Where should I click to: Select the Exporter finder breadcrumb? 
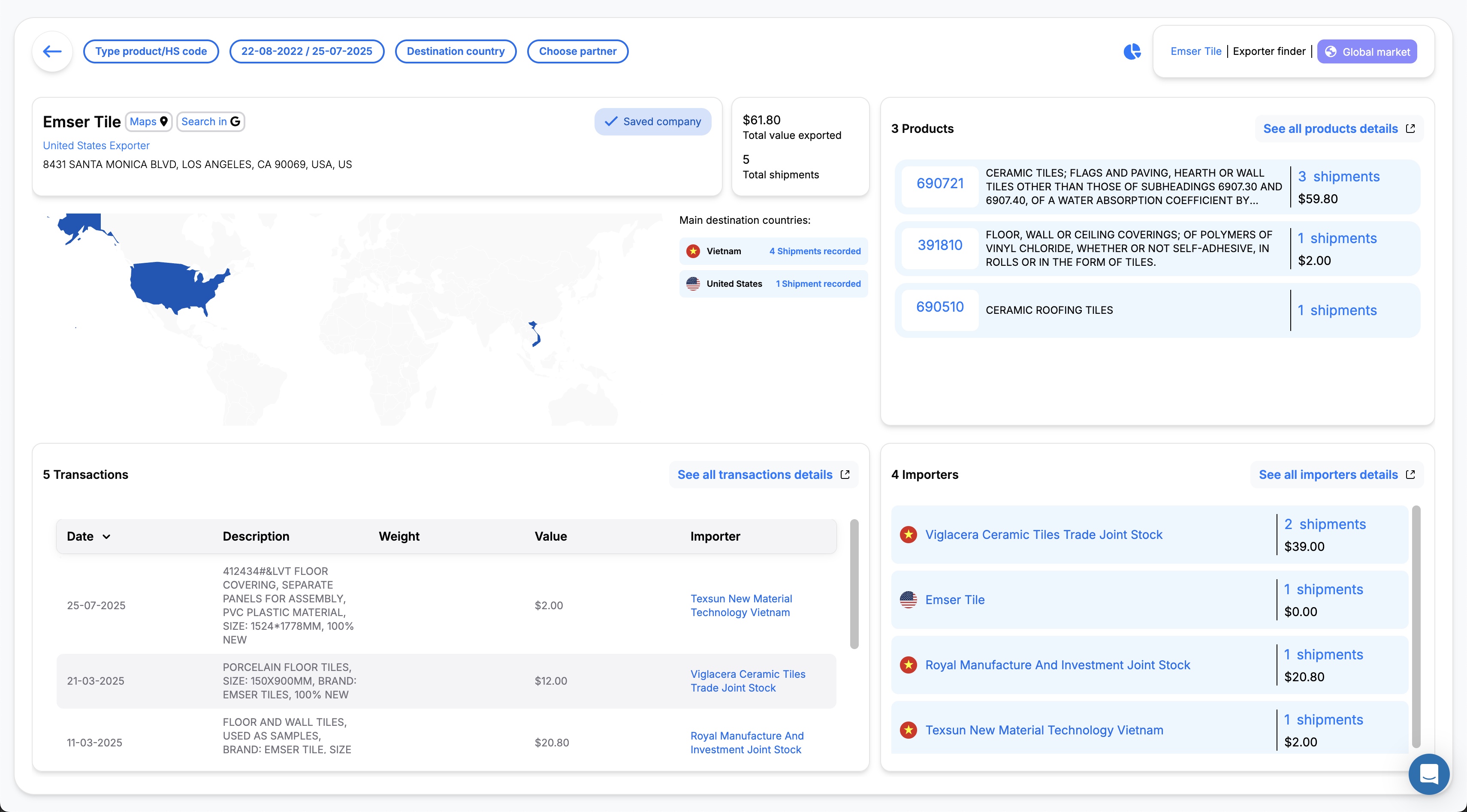(1269, 52)
